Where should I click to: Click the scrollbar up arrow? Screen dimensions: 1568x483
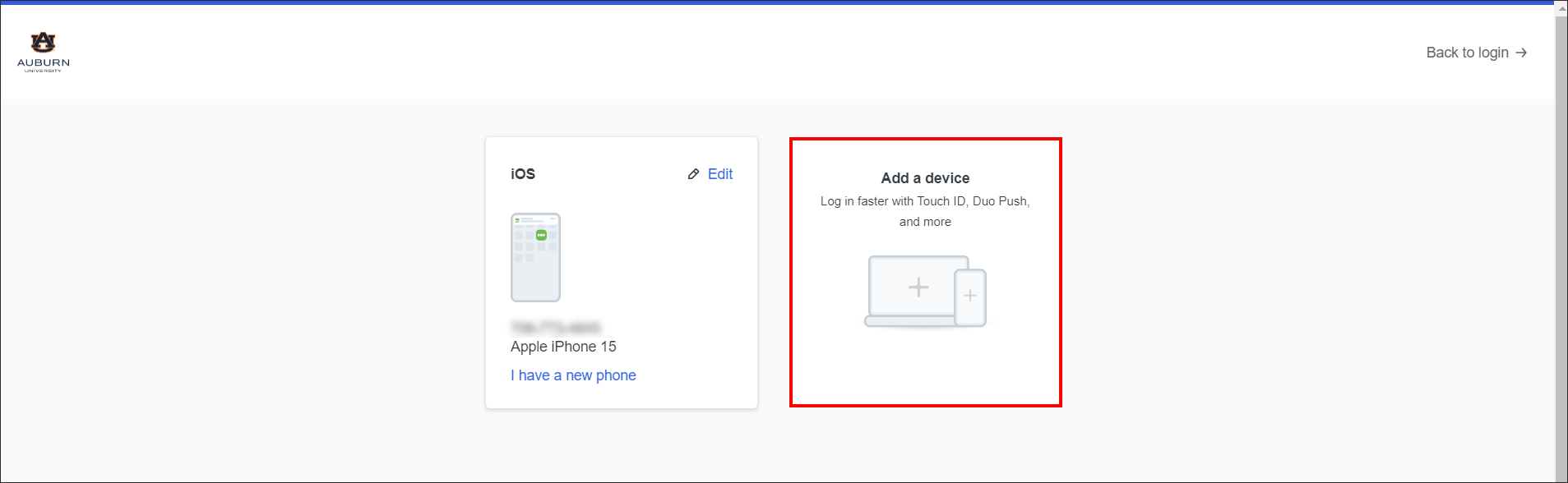1561,9
